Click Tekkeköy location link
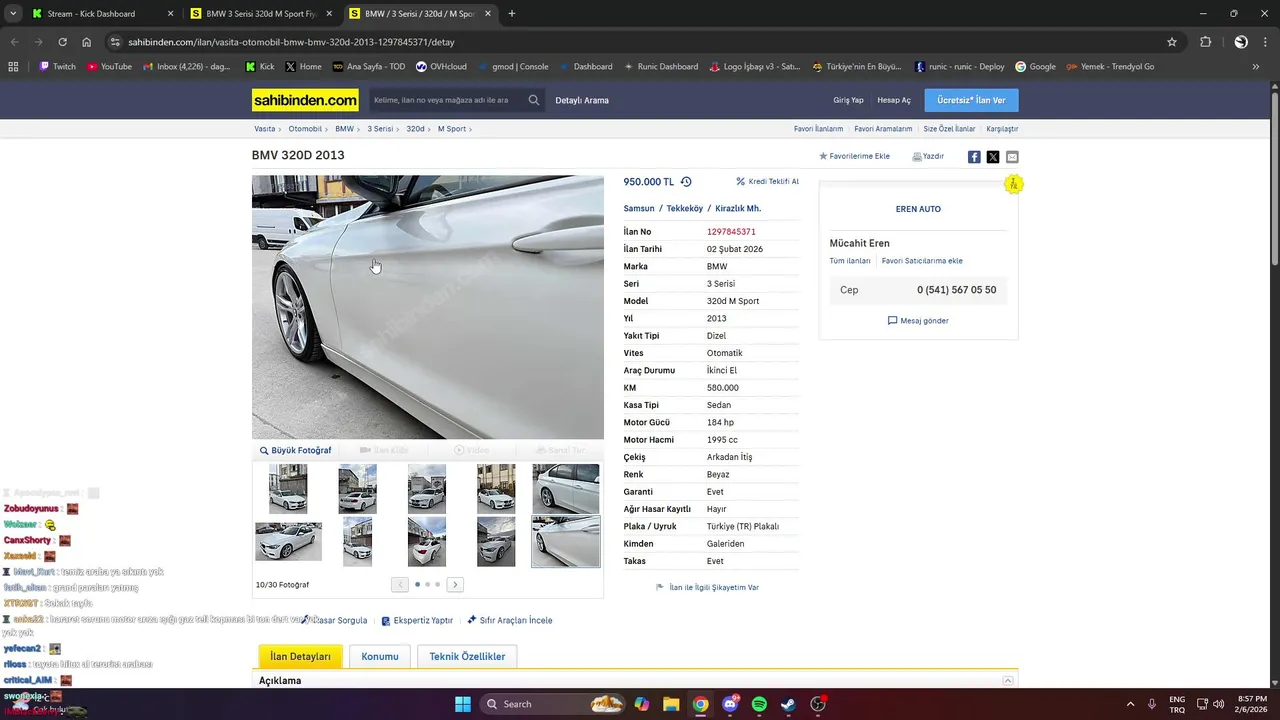This screenshot has width=1280, height=720. (x=685, y=208)
